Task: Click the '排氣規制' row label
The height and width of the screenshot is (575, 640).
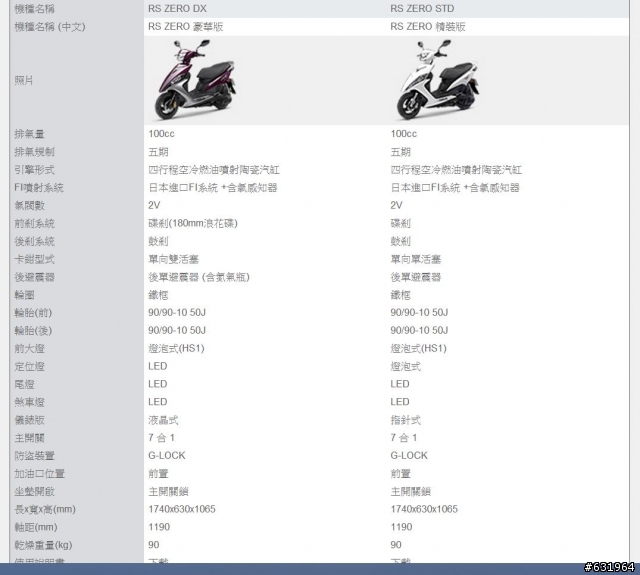Action: coord(34,152)
